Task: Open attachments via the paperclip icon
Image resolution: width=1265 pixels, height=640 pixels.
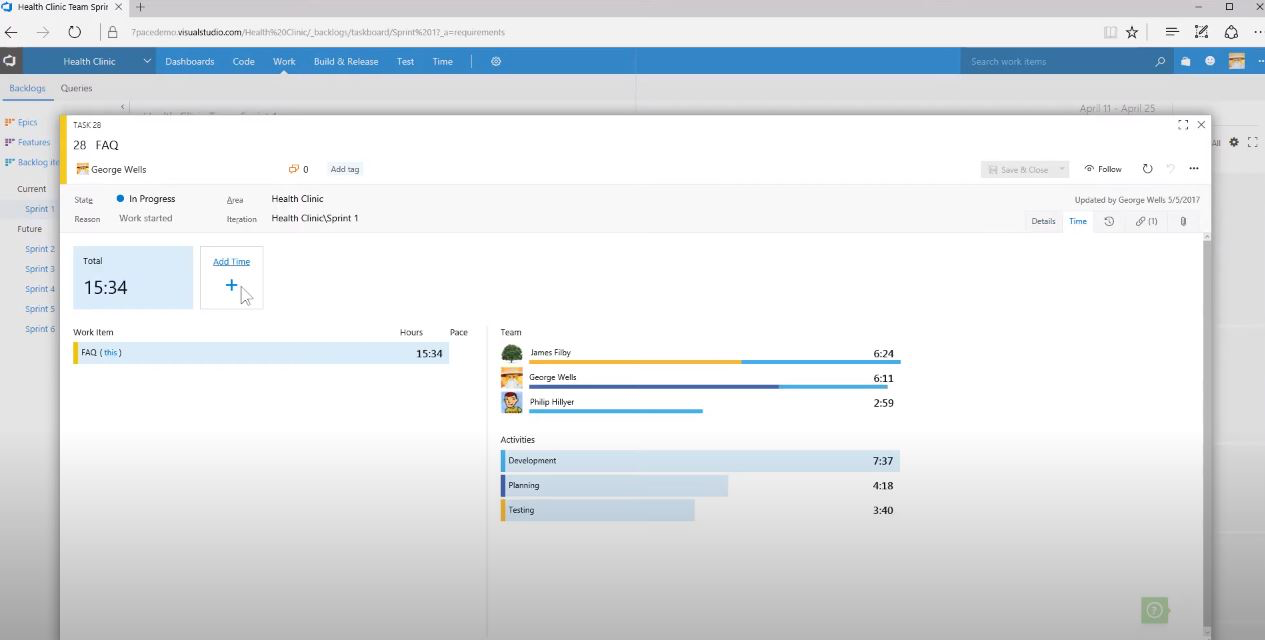Action: (1183, 221)
